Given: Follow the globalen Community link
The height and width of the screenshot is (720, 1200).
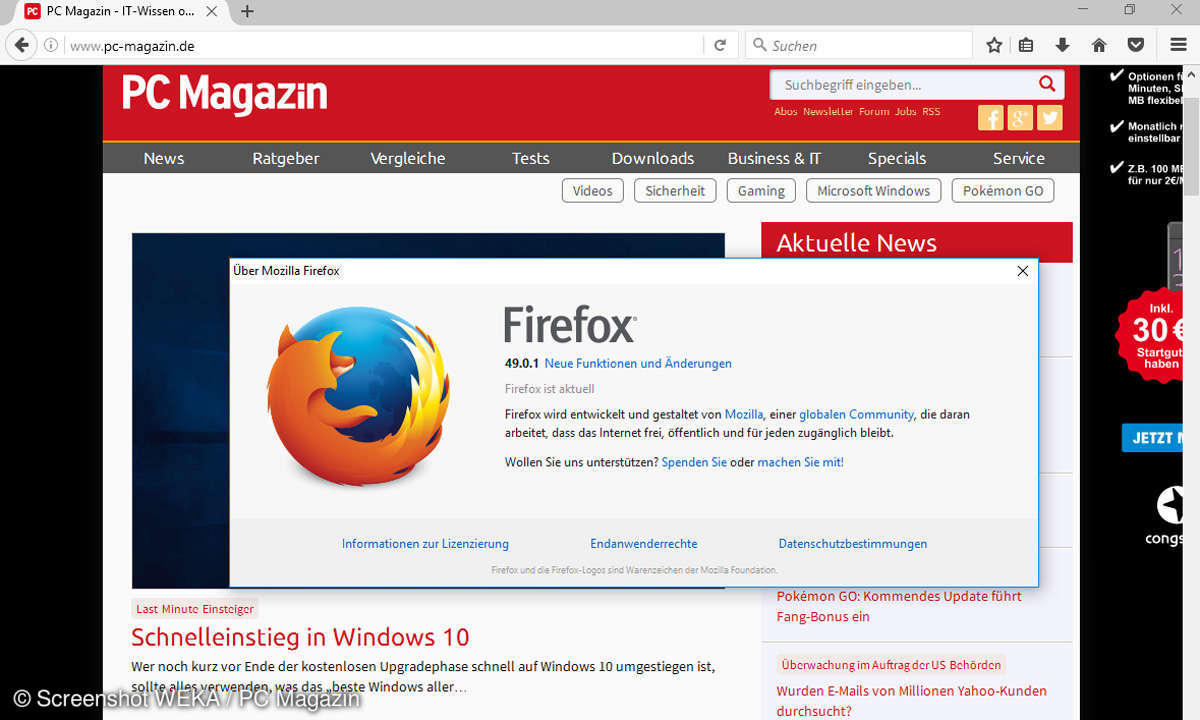Looking at the screenshot, I should [x=856, y=414].
